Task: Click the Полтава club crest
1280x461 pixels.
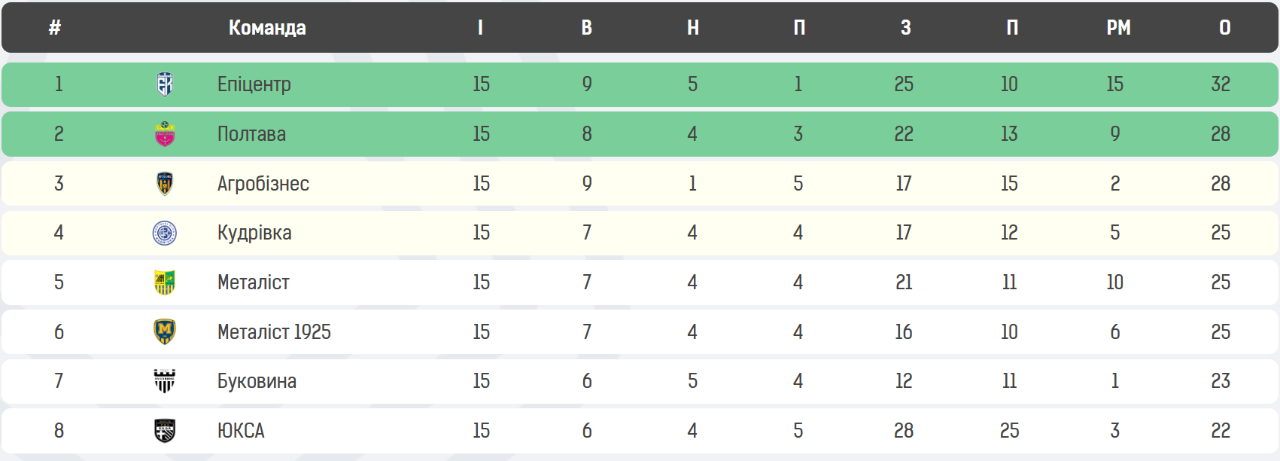Action: (x=165, y=134)
